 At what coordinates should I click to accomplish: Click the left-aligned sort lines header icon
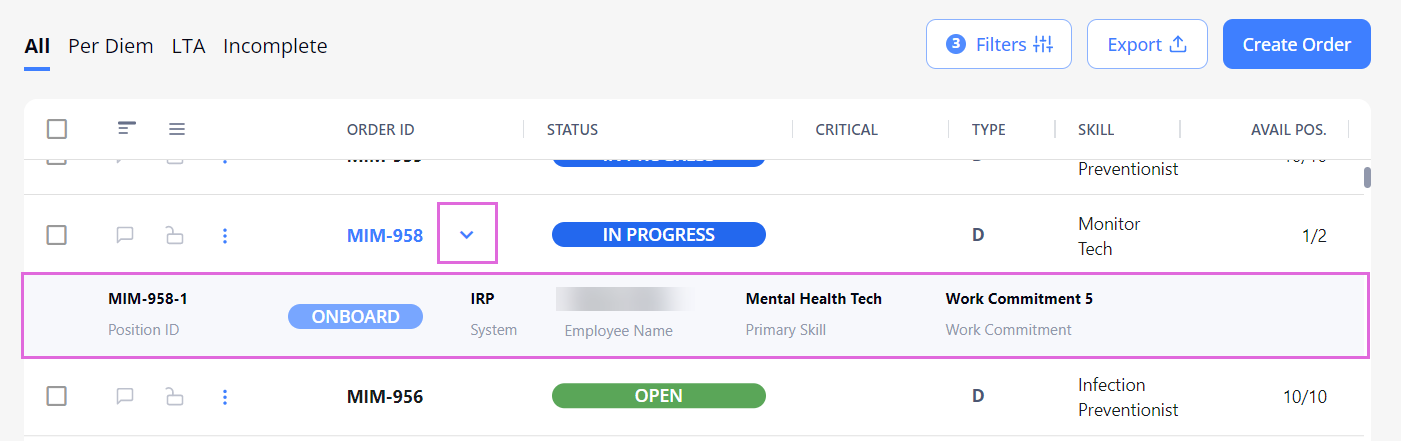pos(126,129)
